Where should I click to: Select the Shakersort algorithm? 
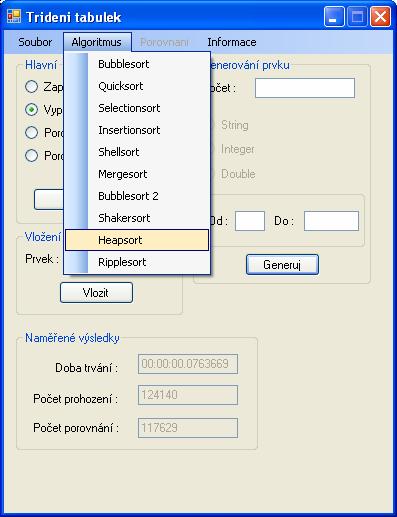coord(137,218)
